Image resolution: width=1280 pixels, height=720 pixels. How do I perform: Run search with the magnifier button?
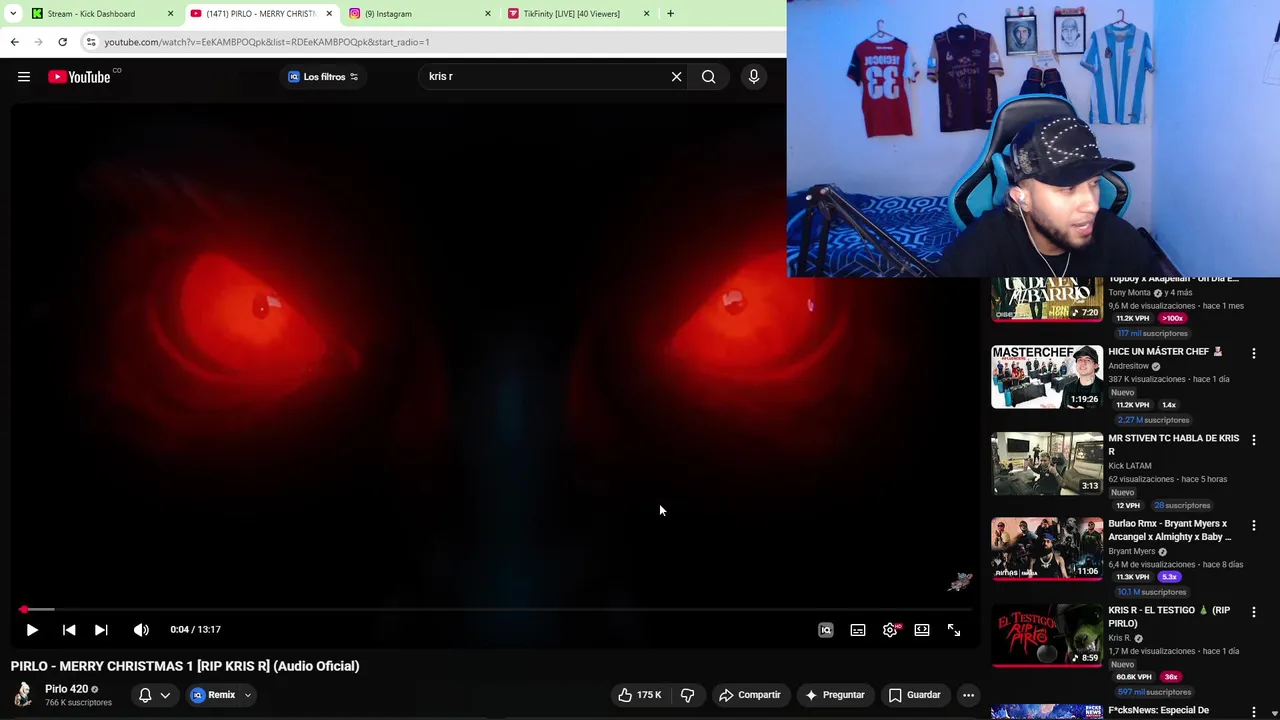[708, 77]
